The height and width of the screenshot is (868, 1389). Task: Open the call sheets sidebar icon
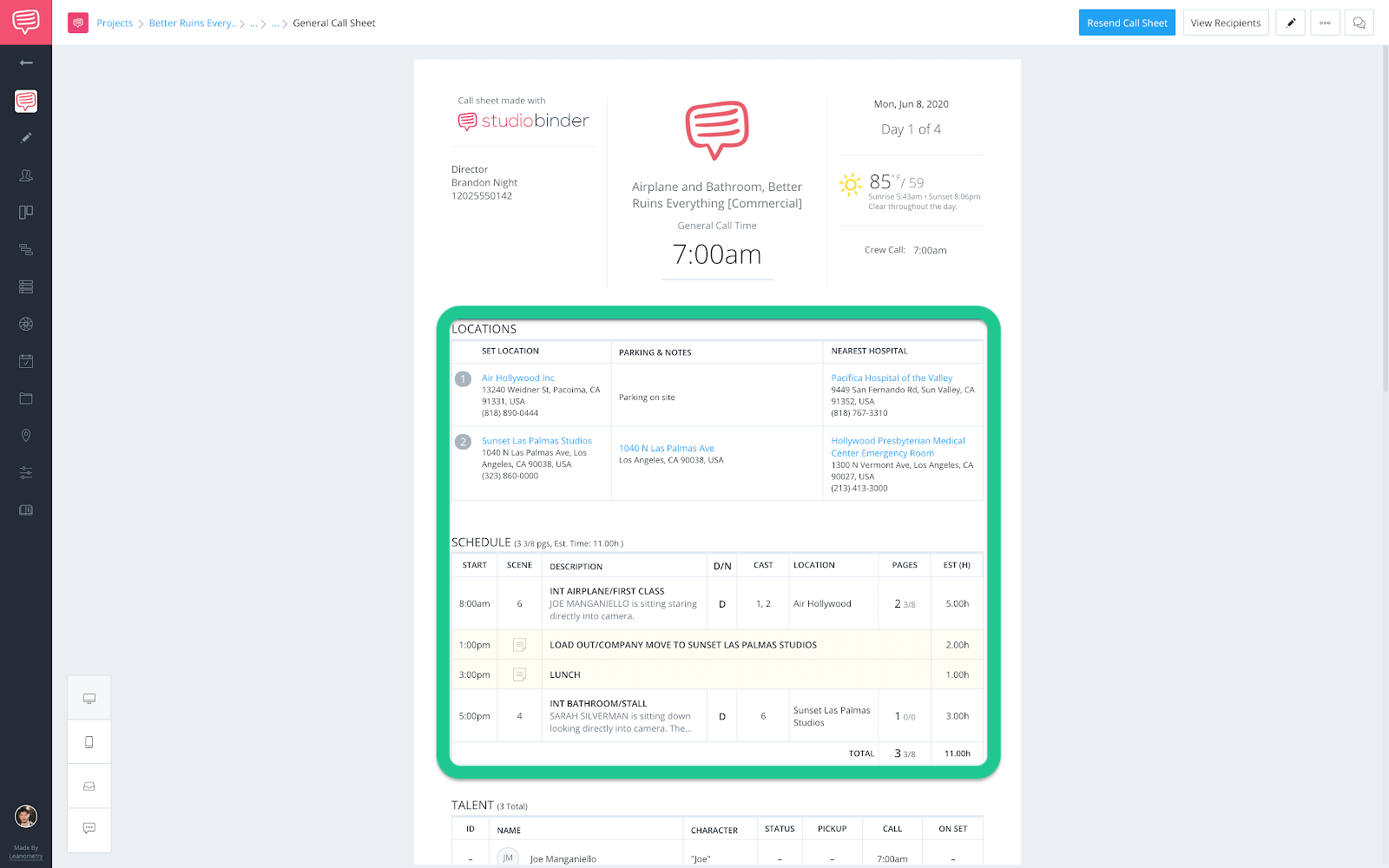click(x=26, y=101)
